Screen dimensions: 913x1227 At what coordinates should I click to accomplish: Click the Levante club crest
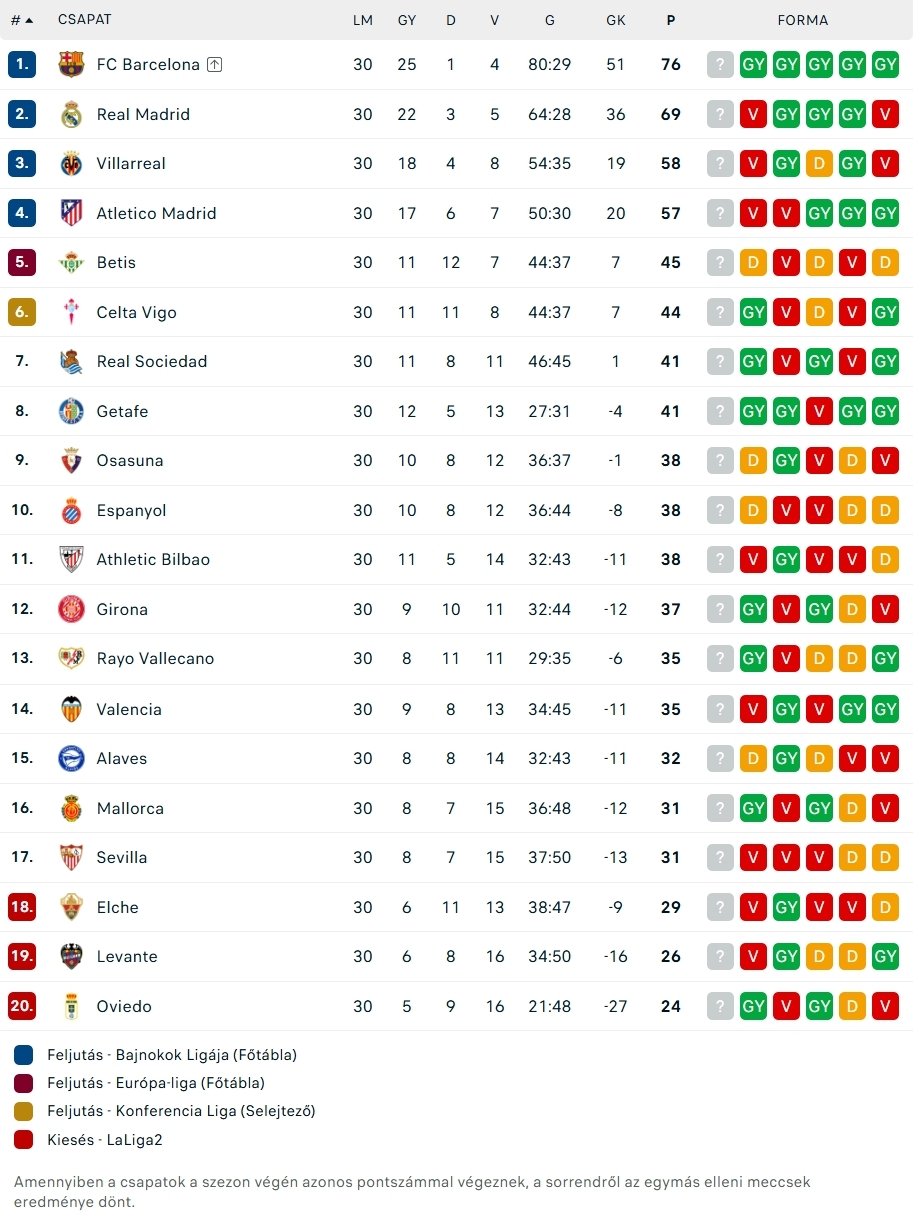pos(72,956)
